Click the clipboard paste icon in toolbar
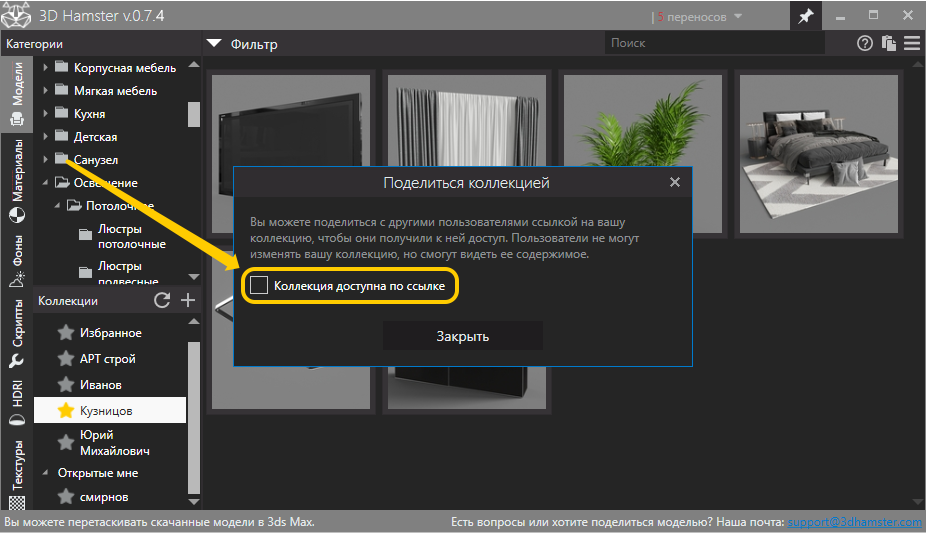 pos(888,43)
